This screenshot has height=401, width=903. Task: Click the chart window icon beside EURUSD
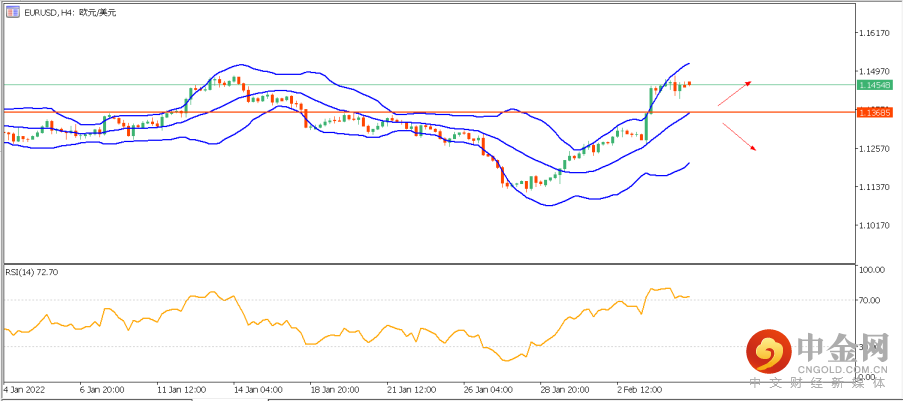12,11
